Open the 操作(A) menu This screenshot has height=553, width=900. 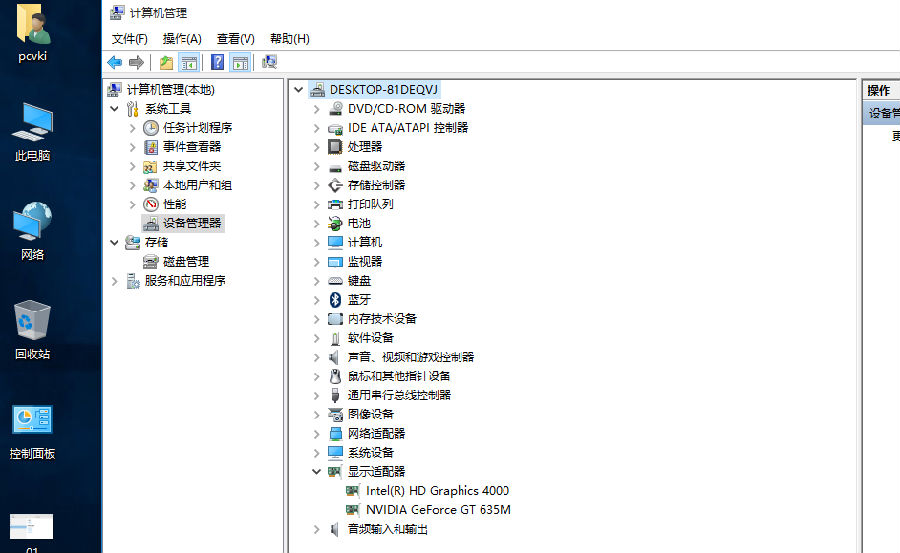182,39
